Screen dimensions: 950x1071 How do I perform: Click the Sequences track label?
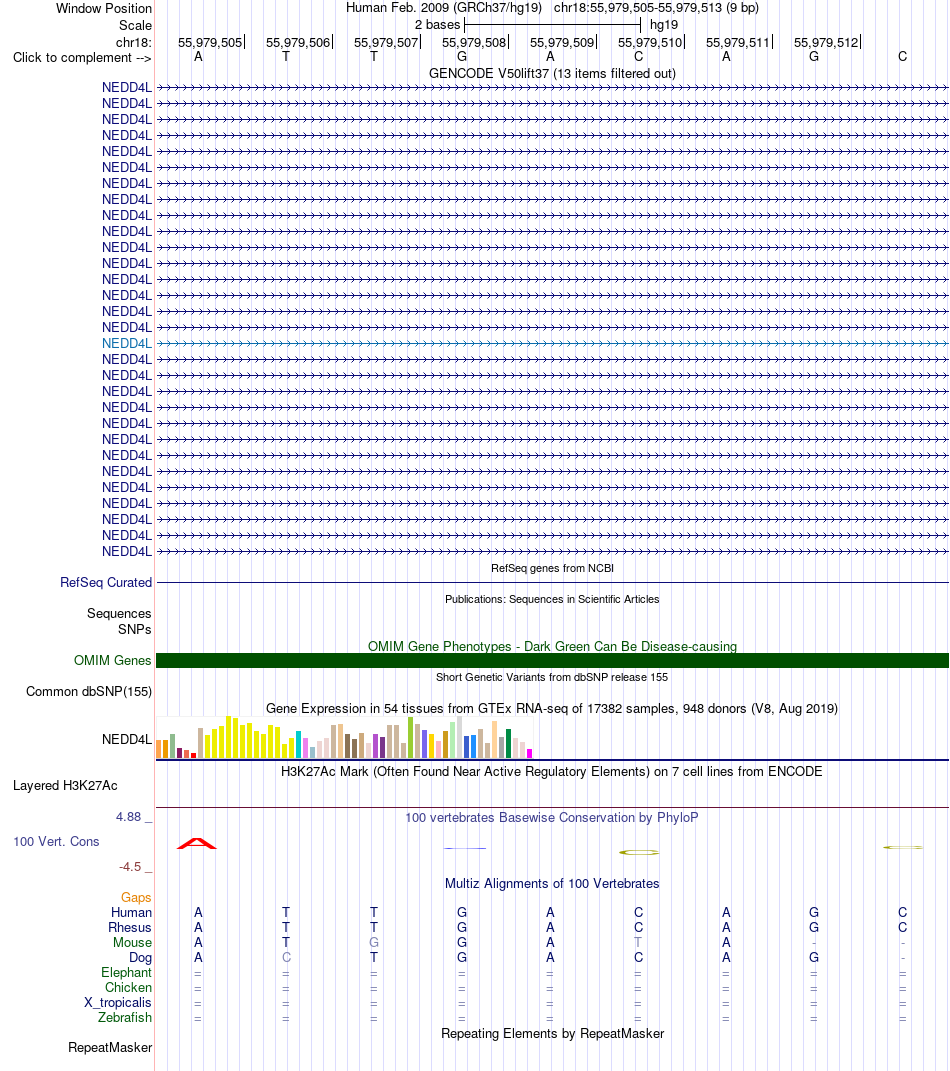pos(119,613)
